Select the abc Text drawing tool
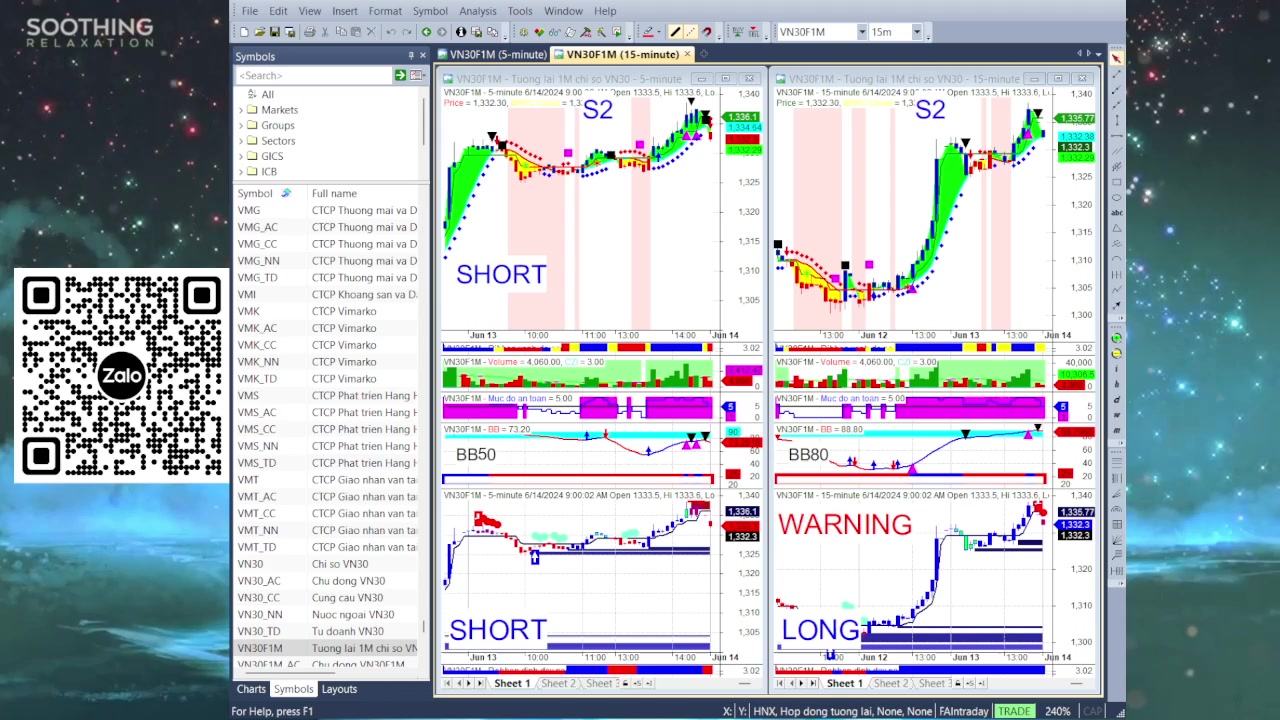Viewport: 1280px width, 720px height. (1116, 213)
